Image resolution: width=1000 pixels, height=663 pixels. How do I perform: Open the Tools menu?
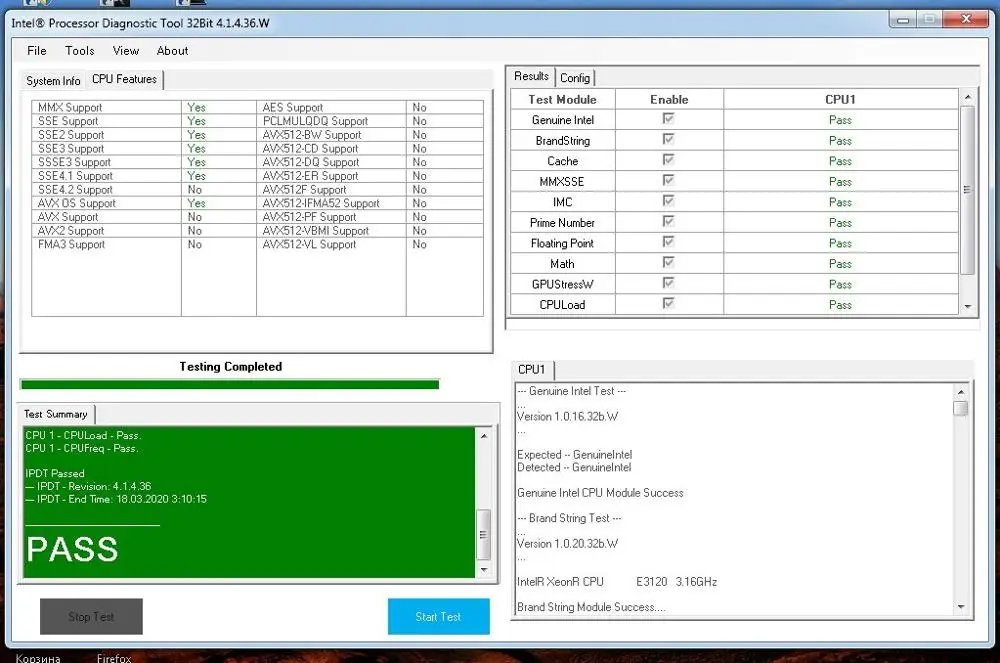coord(80,50)
